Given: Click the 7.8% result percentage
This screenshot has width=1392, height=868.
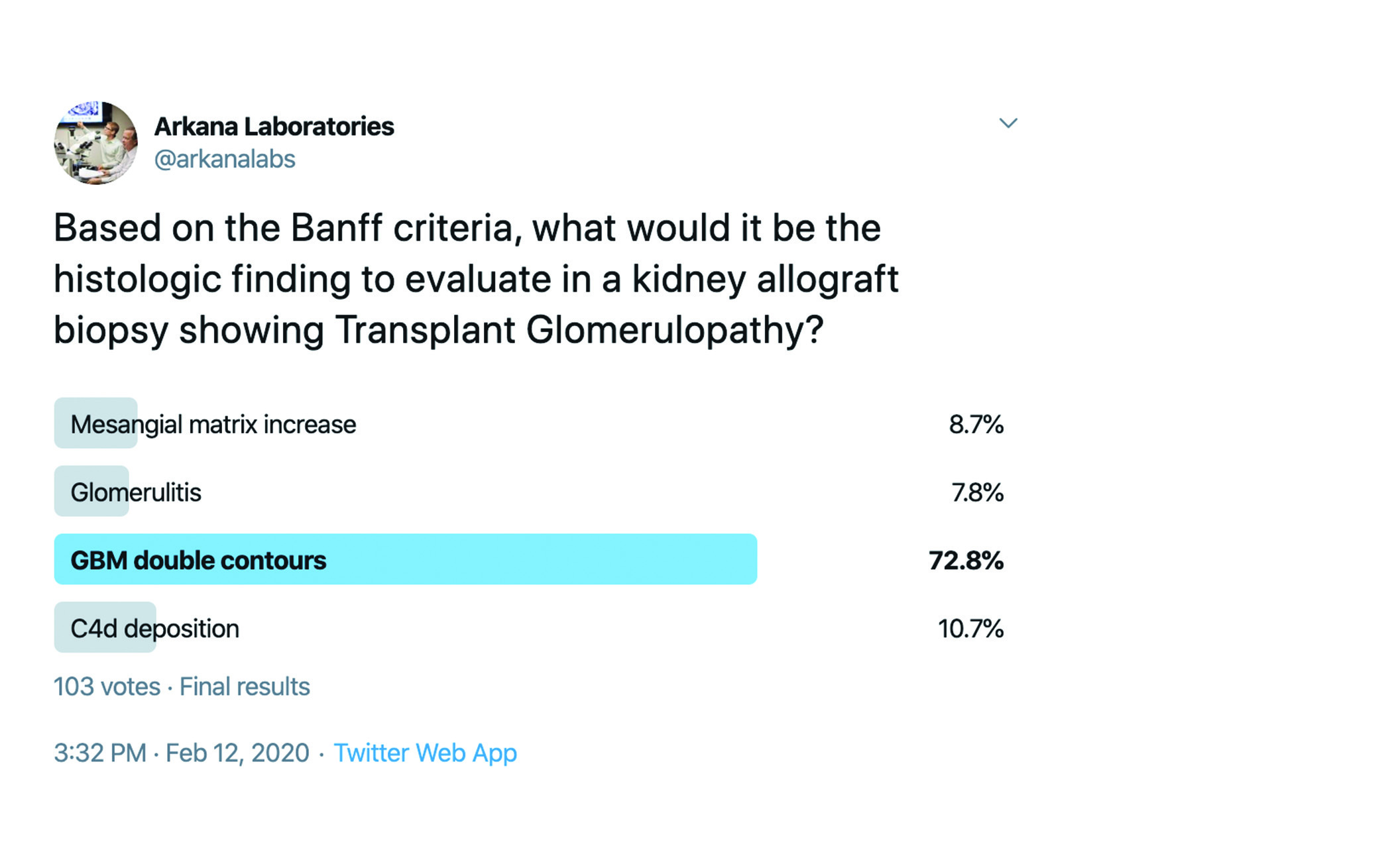Looking at the screenshot, I should click(978, 492).
